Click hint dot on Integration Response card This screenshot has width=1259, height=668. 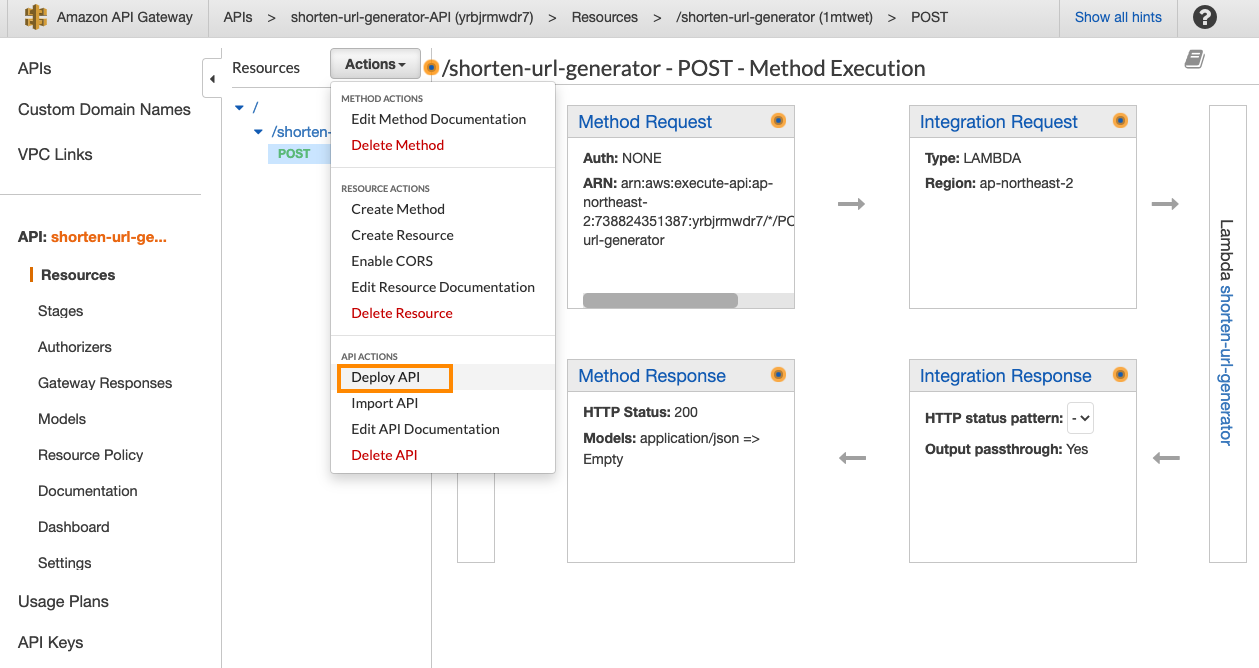pos(1120,375)
